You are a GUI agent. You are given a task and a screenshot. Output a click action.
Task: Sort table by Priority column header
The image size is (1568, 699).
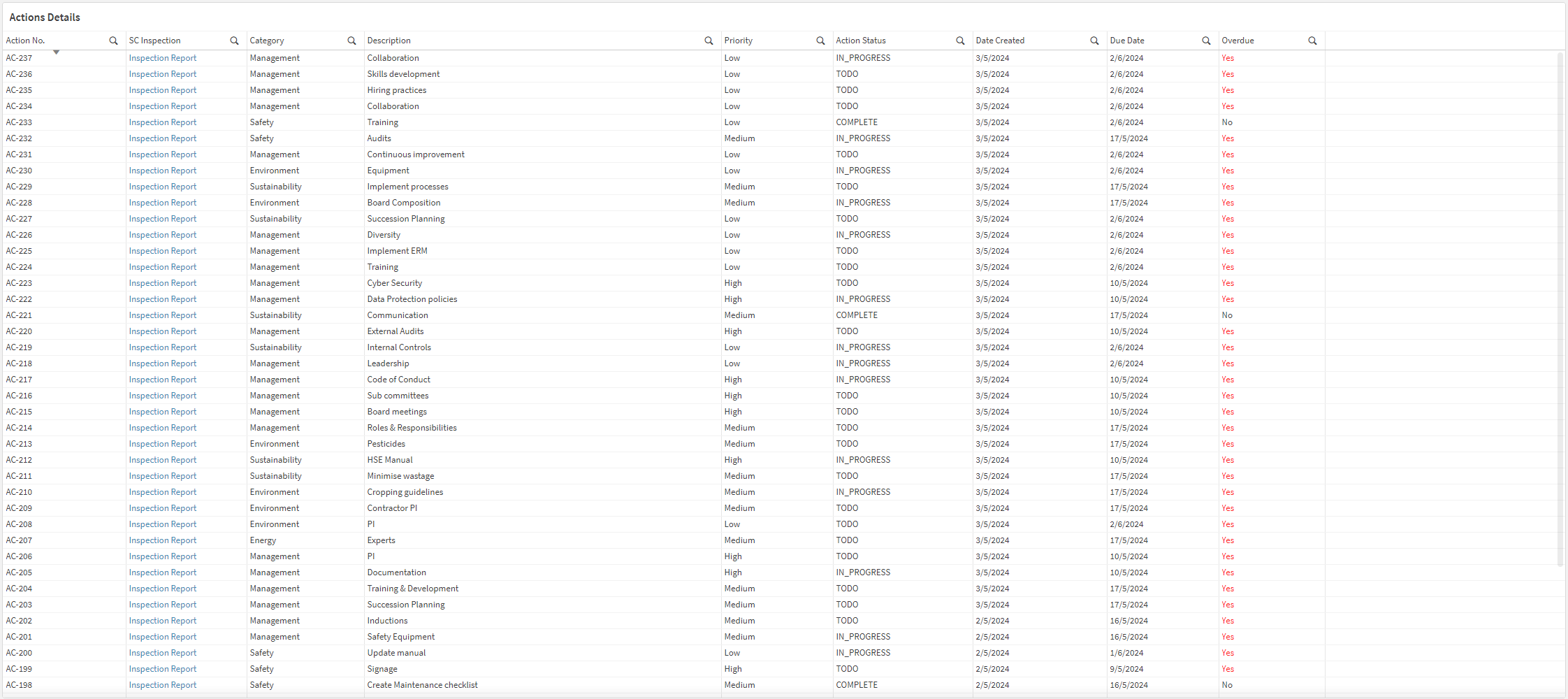(738, 41)
